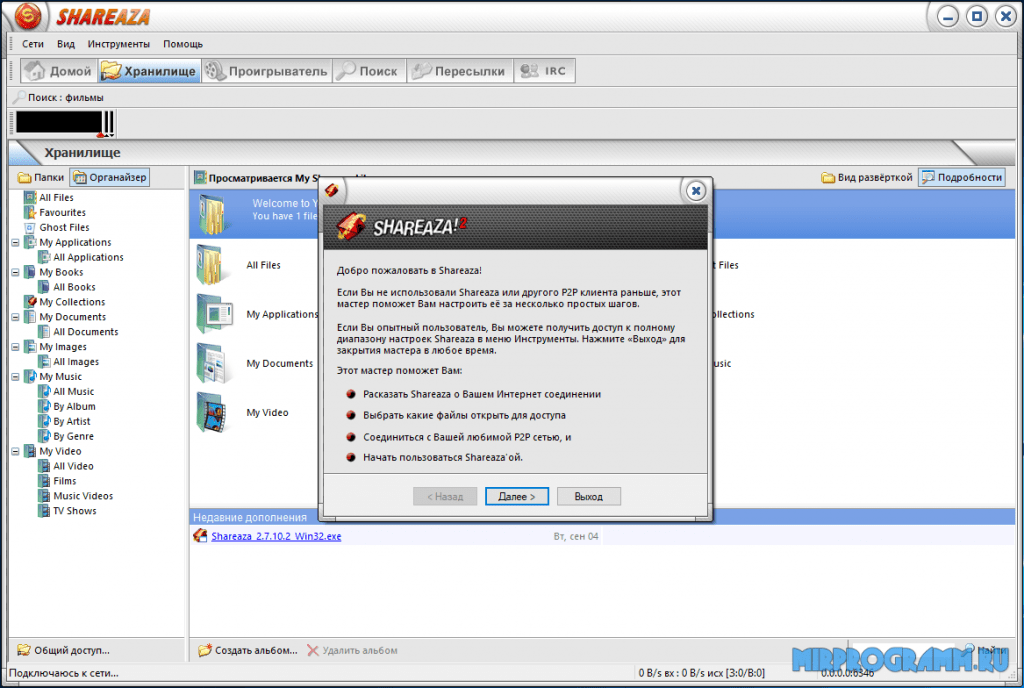Switch library panel to Папки view

coord(41,177)
